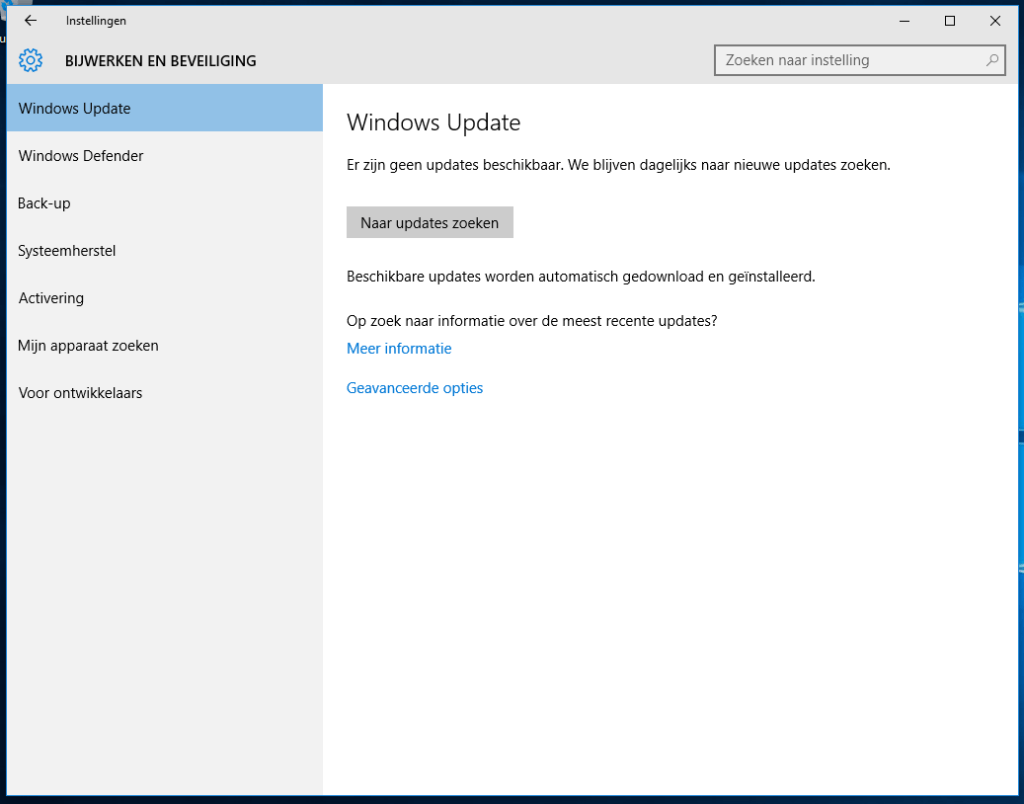Open the Activering section
Viewport: 1024px width, 804px height.
pos(165,298)
